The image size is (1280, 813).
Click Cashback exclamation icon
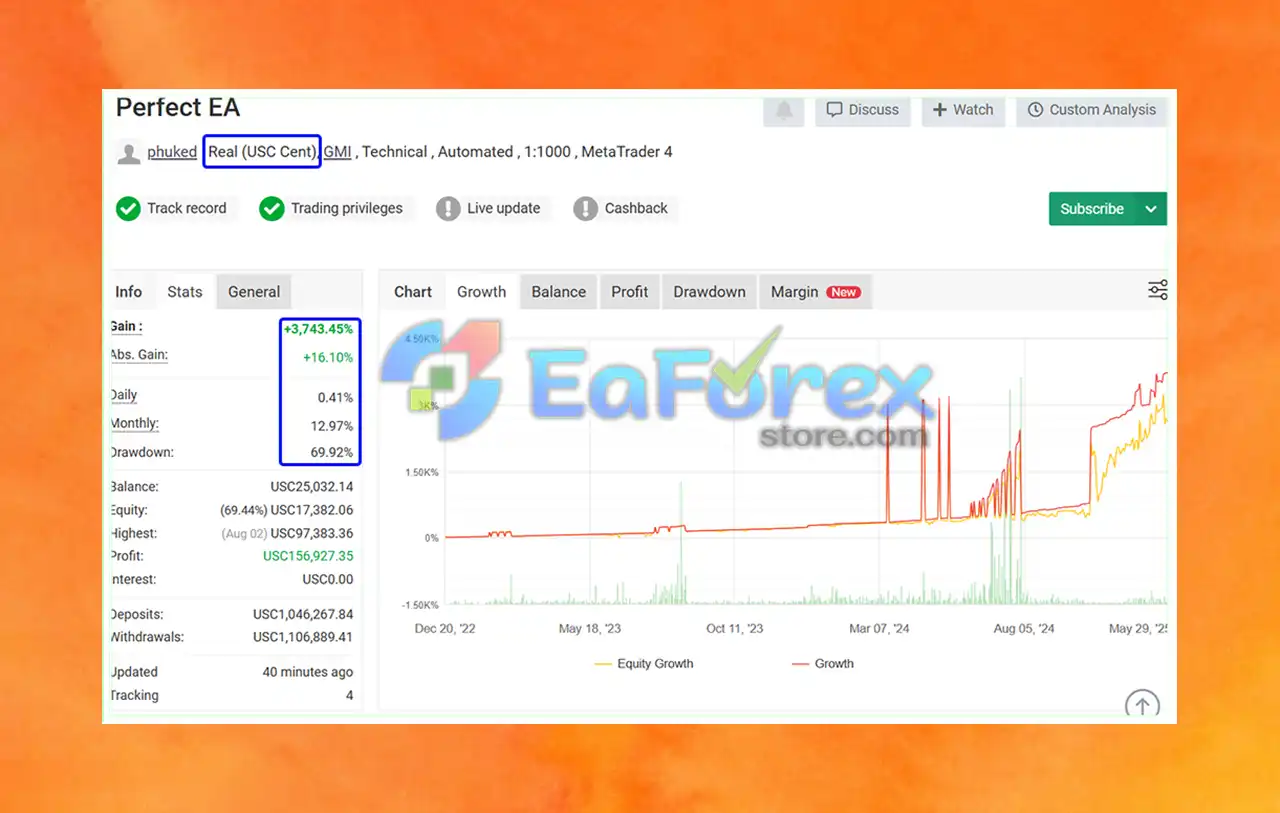(585, 208)
